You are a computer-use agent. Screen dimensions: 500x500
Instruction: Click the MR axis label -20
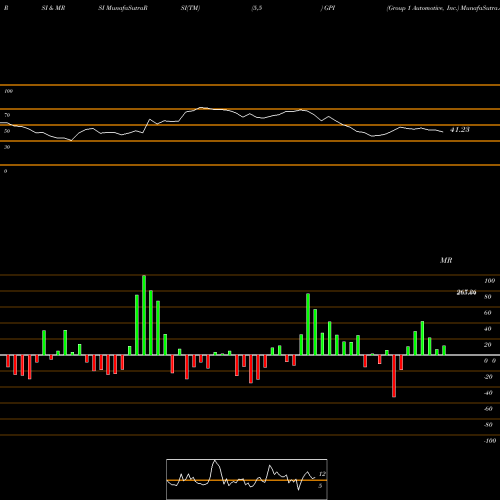[488, 377]
